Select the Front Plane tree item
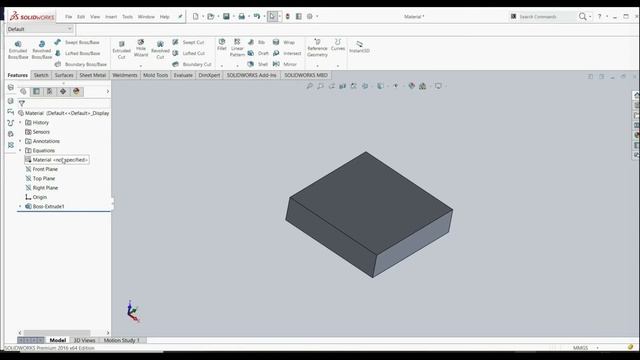Screen dimensions: 640x360 click(x=42, y=169)
